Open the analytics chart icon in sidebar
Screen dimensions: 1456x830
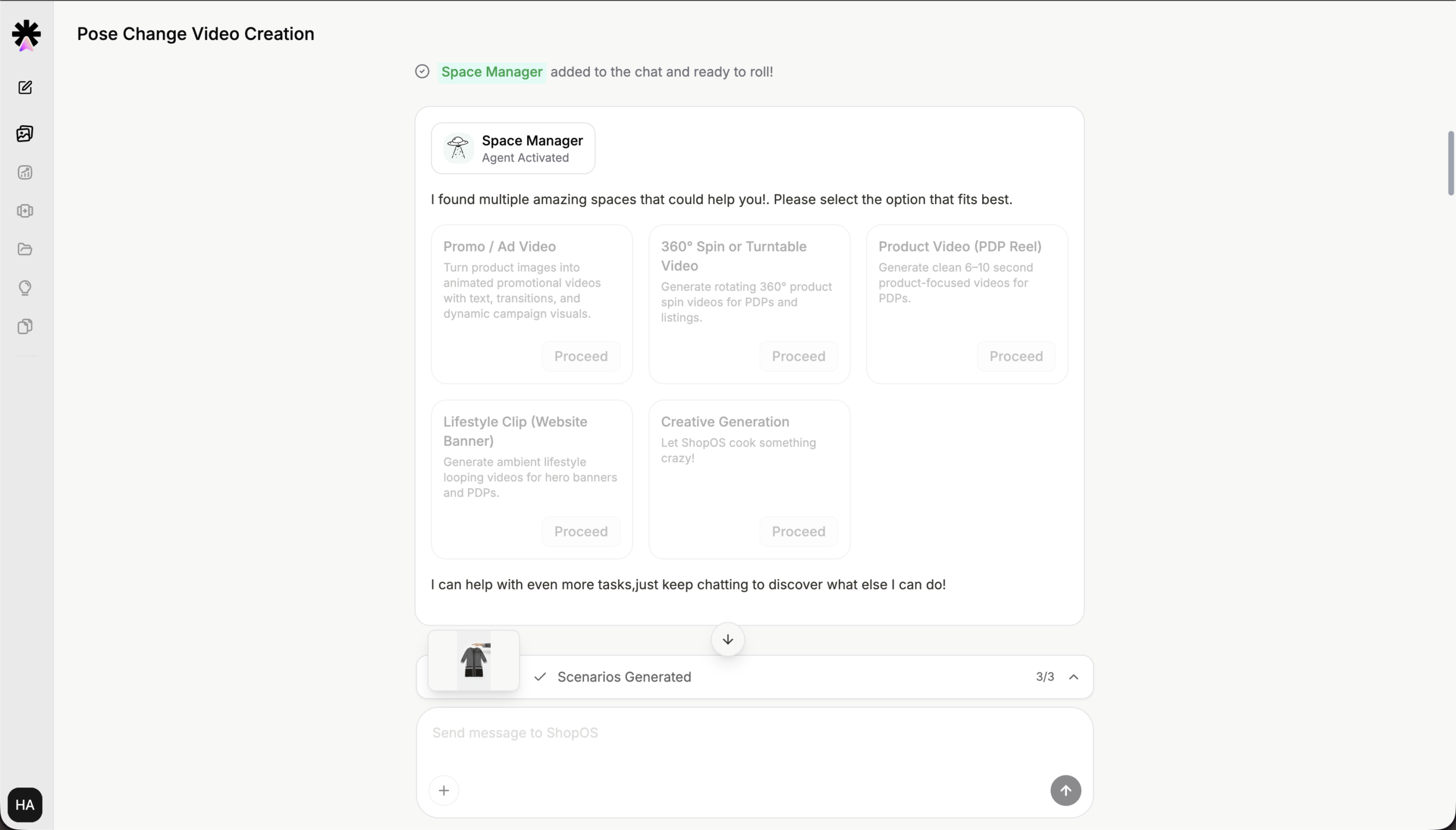pyautogui.click(x=24, y=172)
